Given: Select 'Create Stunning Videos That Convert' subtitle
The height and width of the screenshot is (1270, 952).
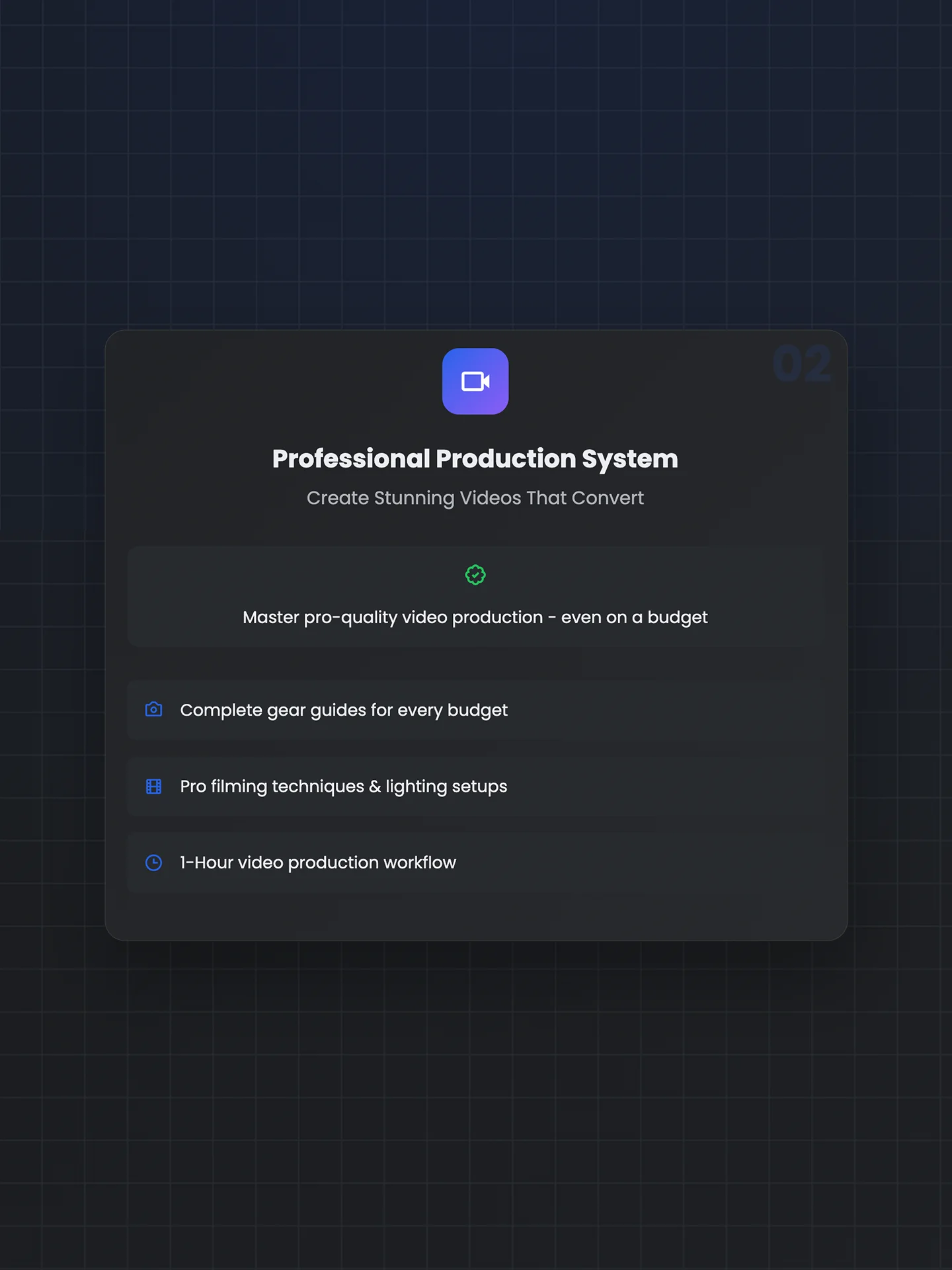Looking at the screenshot, I should [x=475, y=498].
